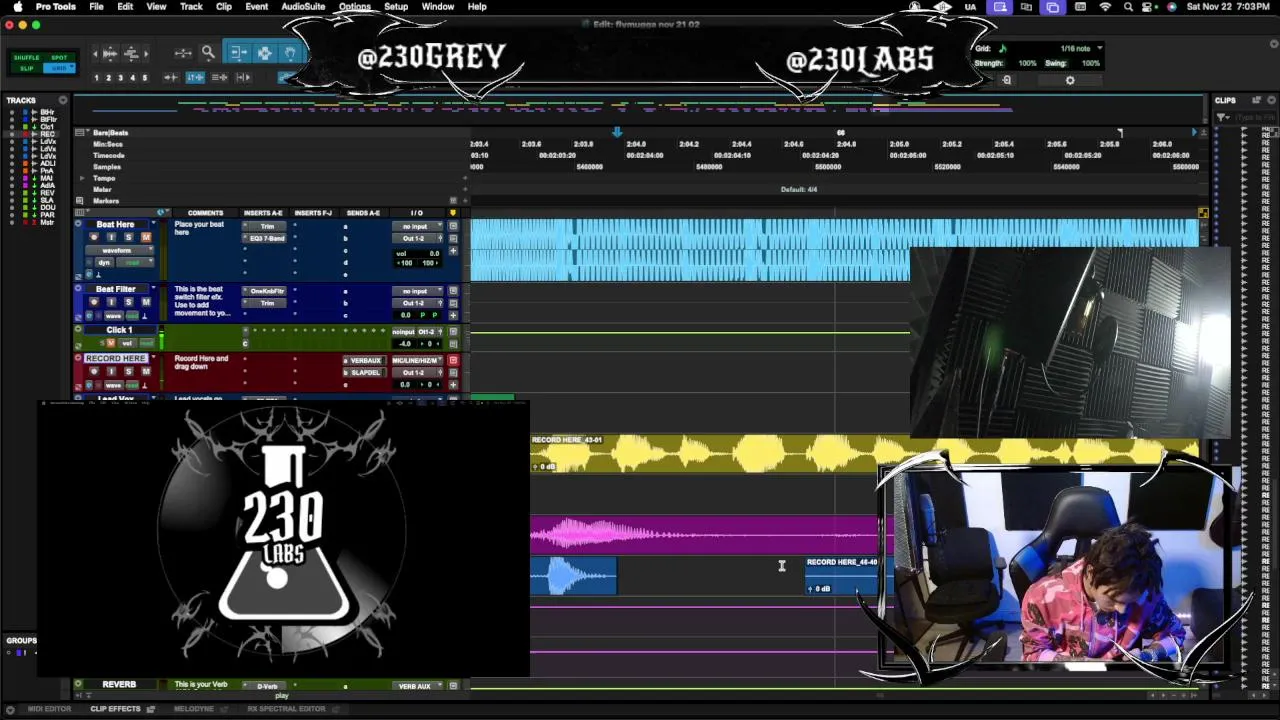This screenshot has height=720, width=1280.
Task: Mute the Beat Here track
Action: pos(146,237)
